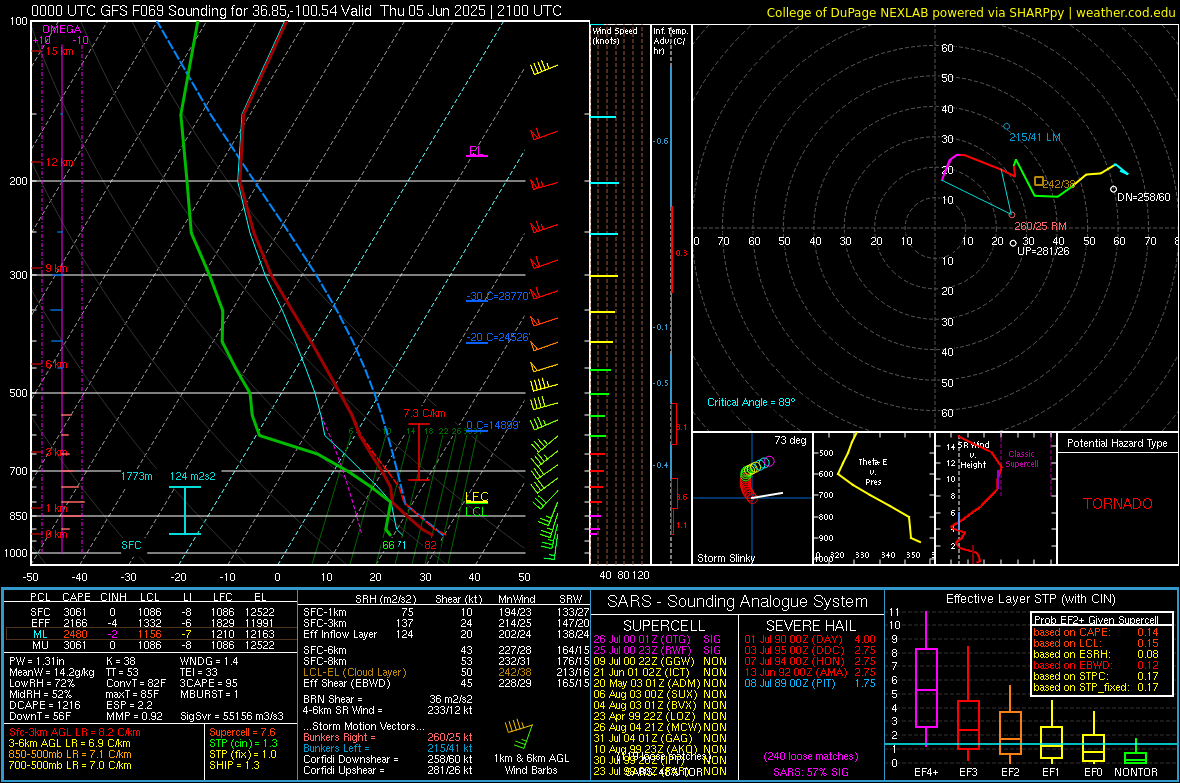1180x783 pixels.
Task: Click the 73 deg value in Storm Slinky
Action: (790, 440)
